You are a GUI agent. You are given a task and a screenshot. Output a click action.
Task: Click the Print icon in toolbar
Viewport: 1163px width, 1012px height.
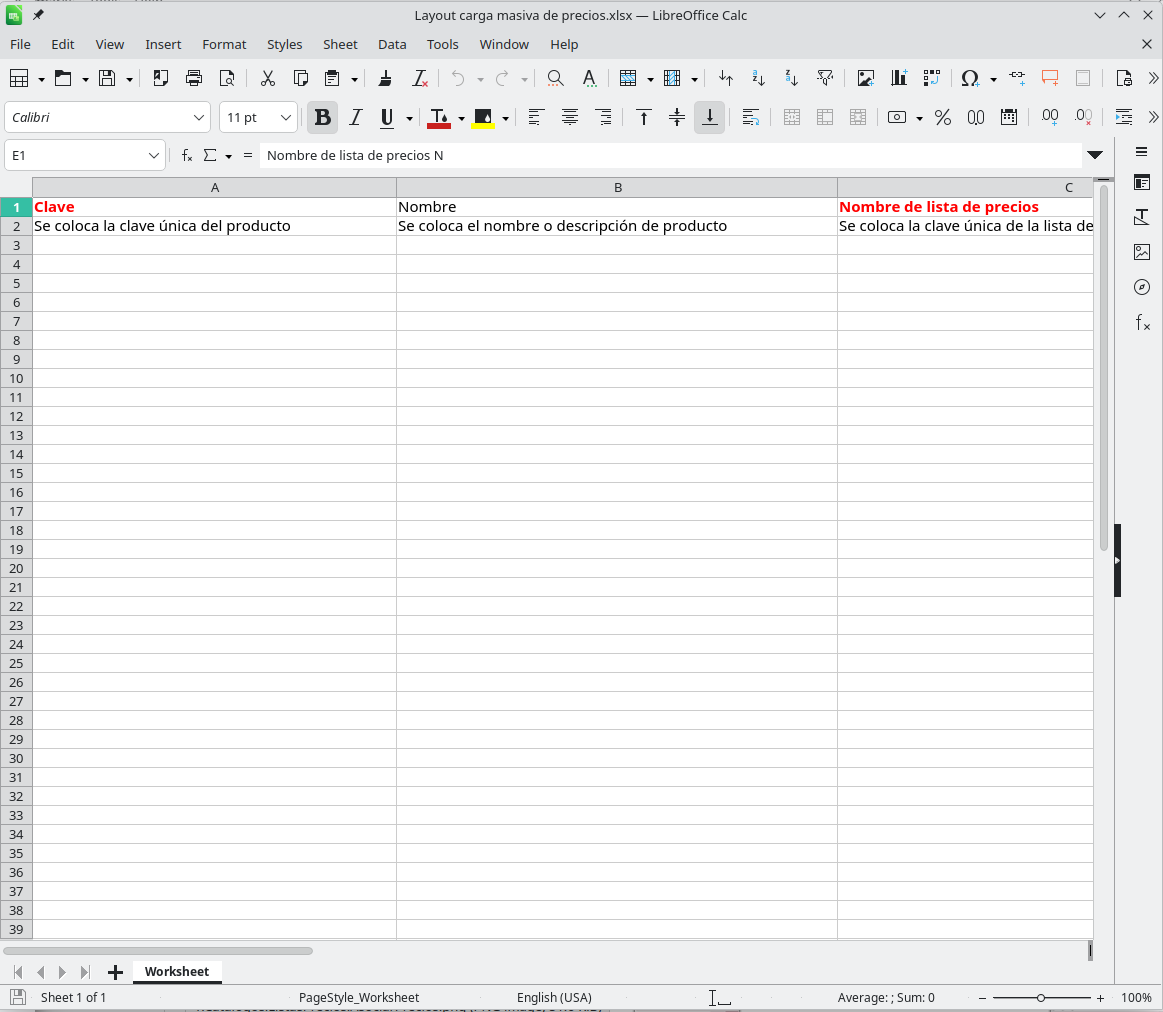pos(194,78)
